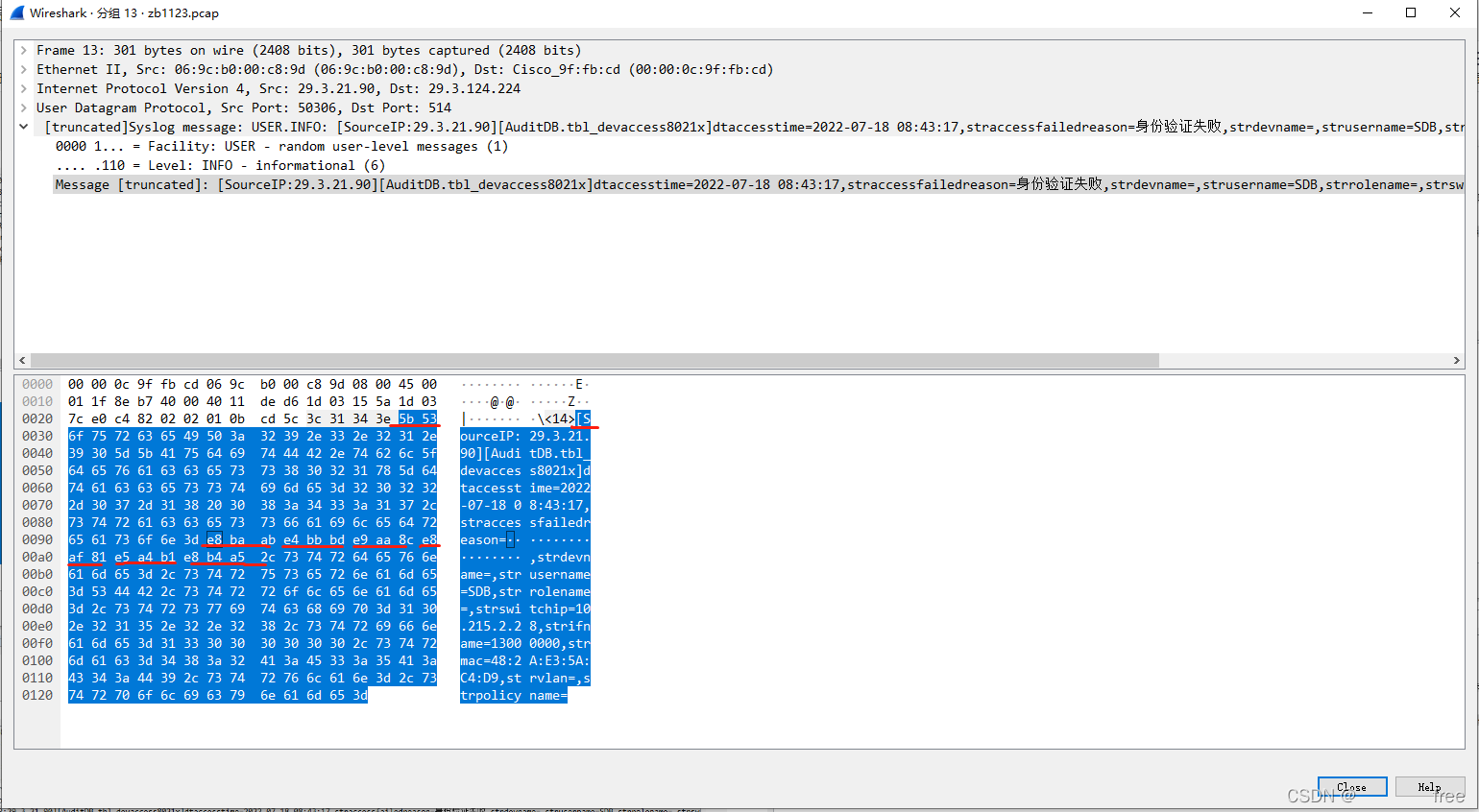Select the Internet Protocol Version 4 line
Image resolution: width=1479 pixels, height=812 pixels.
click(279, 88)
